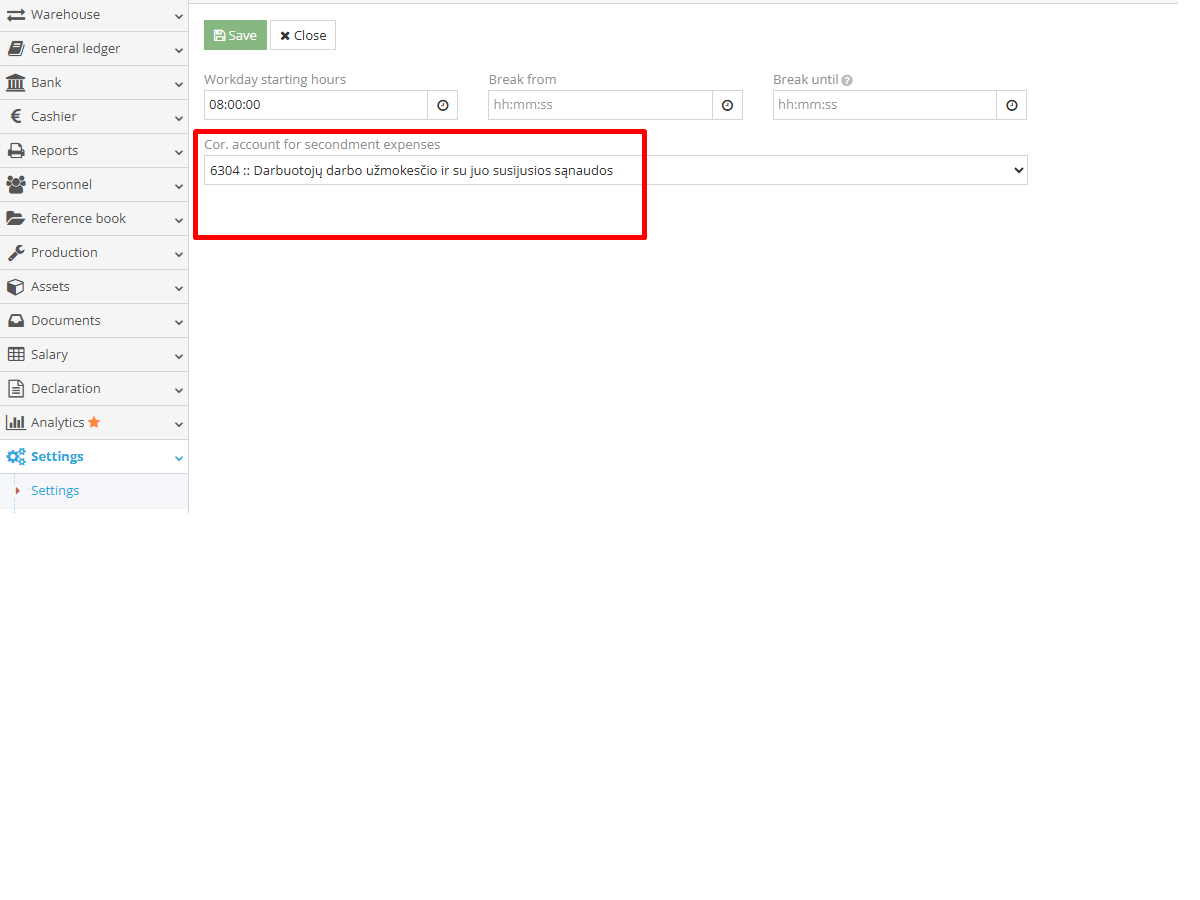Click the Production wrench icon
The width and height of the screenshot is (1200, 900).
[15, 253]
